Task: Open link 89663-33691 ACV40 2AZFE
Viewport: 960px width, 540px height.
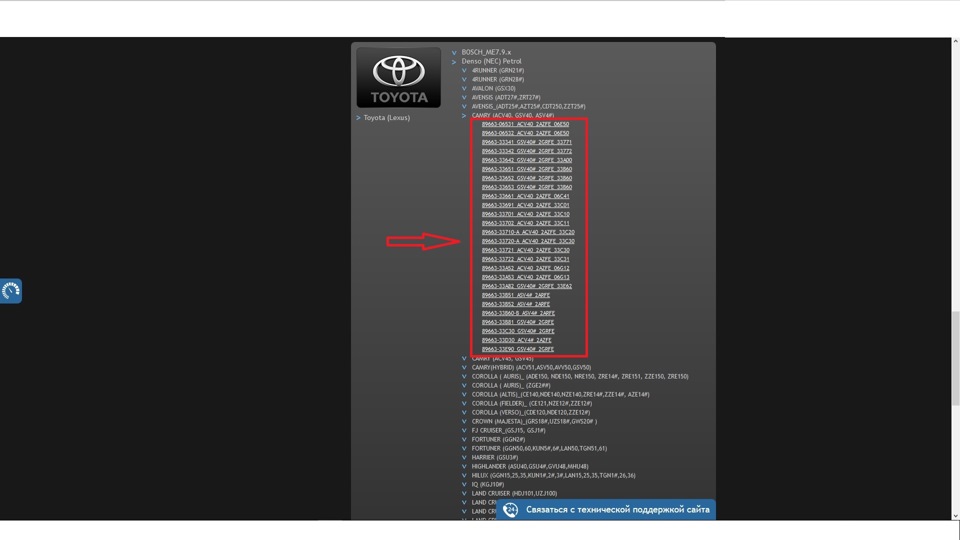Action: click(x=525, y=205)
